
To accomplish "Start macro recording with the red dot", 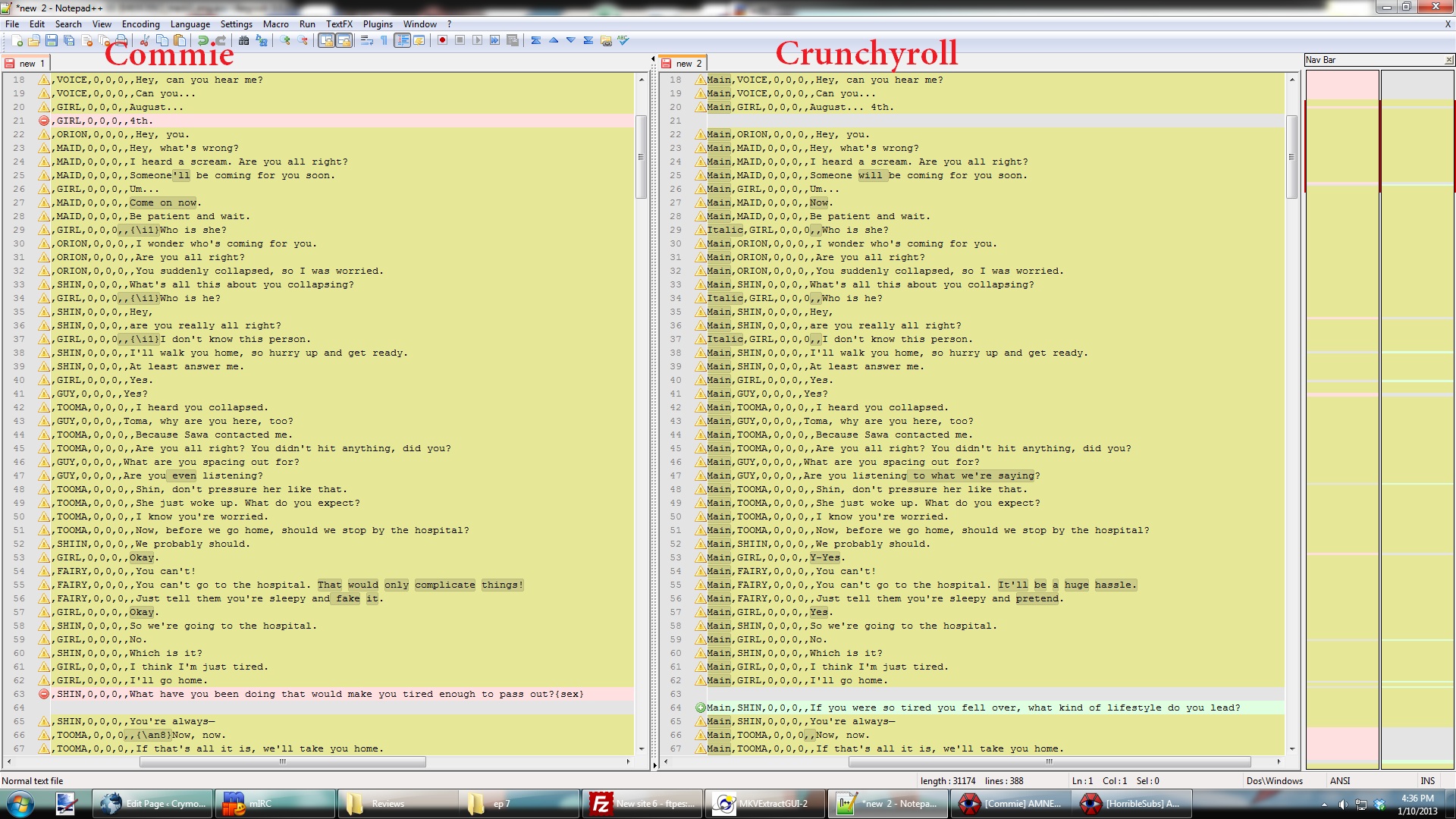I will [442, 40].
